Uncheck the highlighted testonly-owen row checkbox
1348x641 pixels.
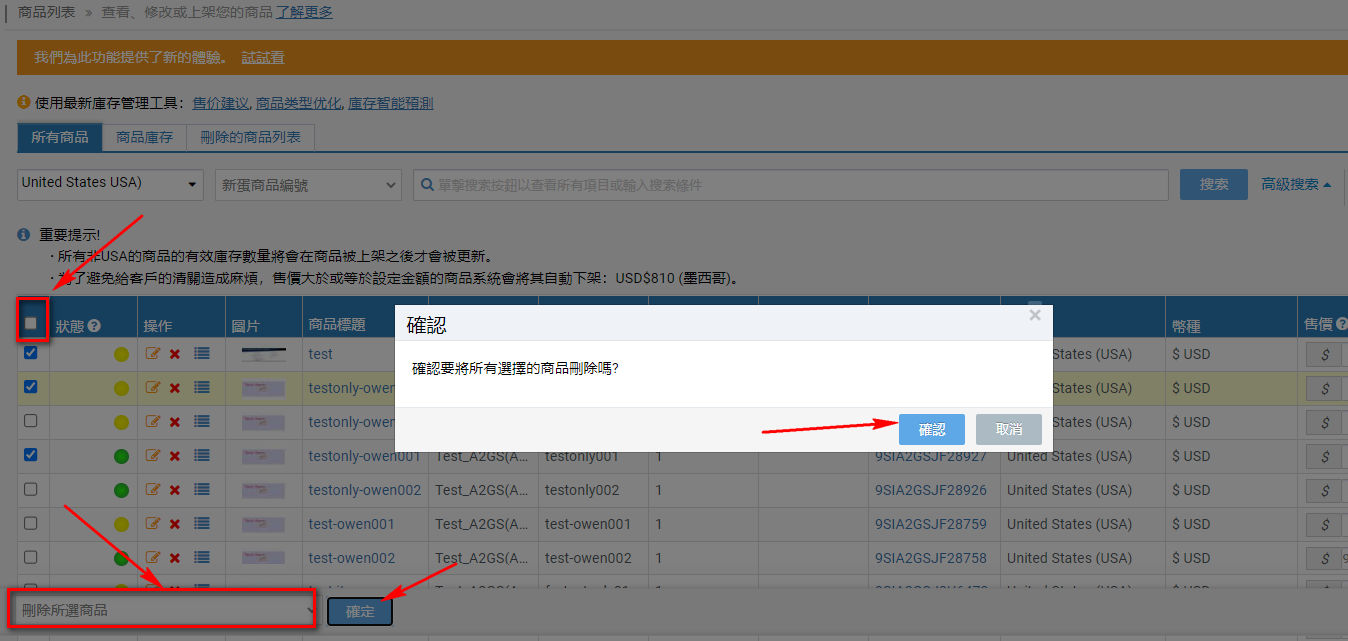pos(31,387)
